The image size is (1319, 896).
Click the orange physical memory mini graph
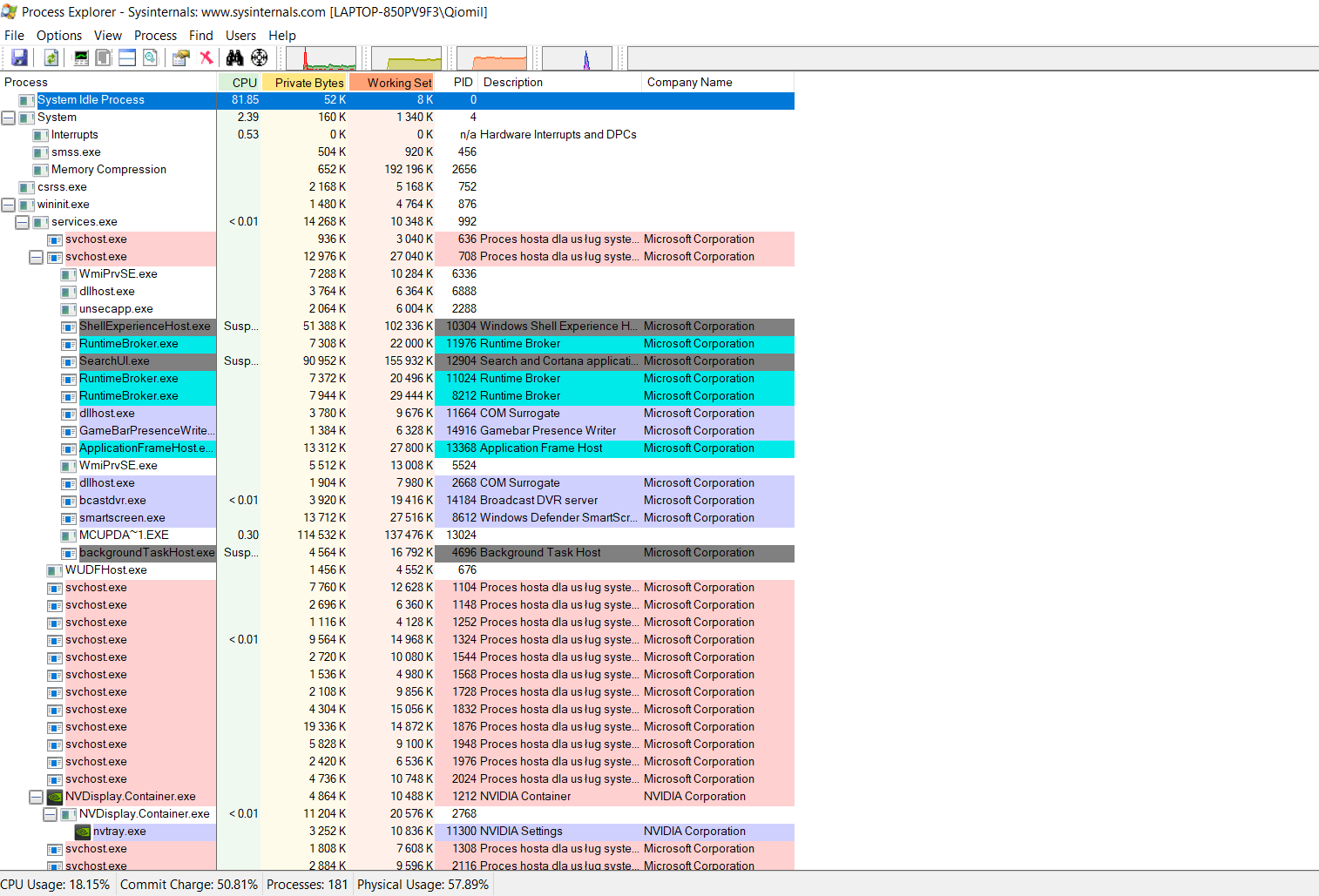click(492, 58)
